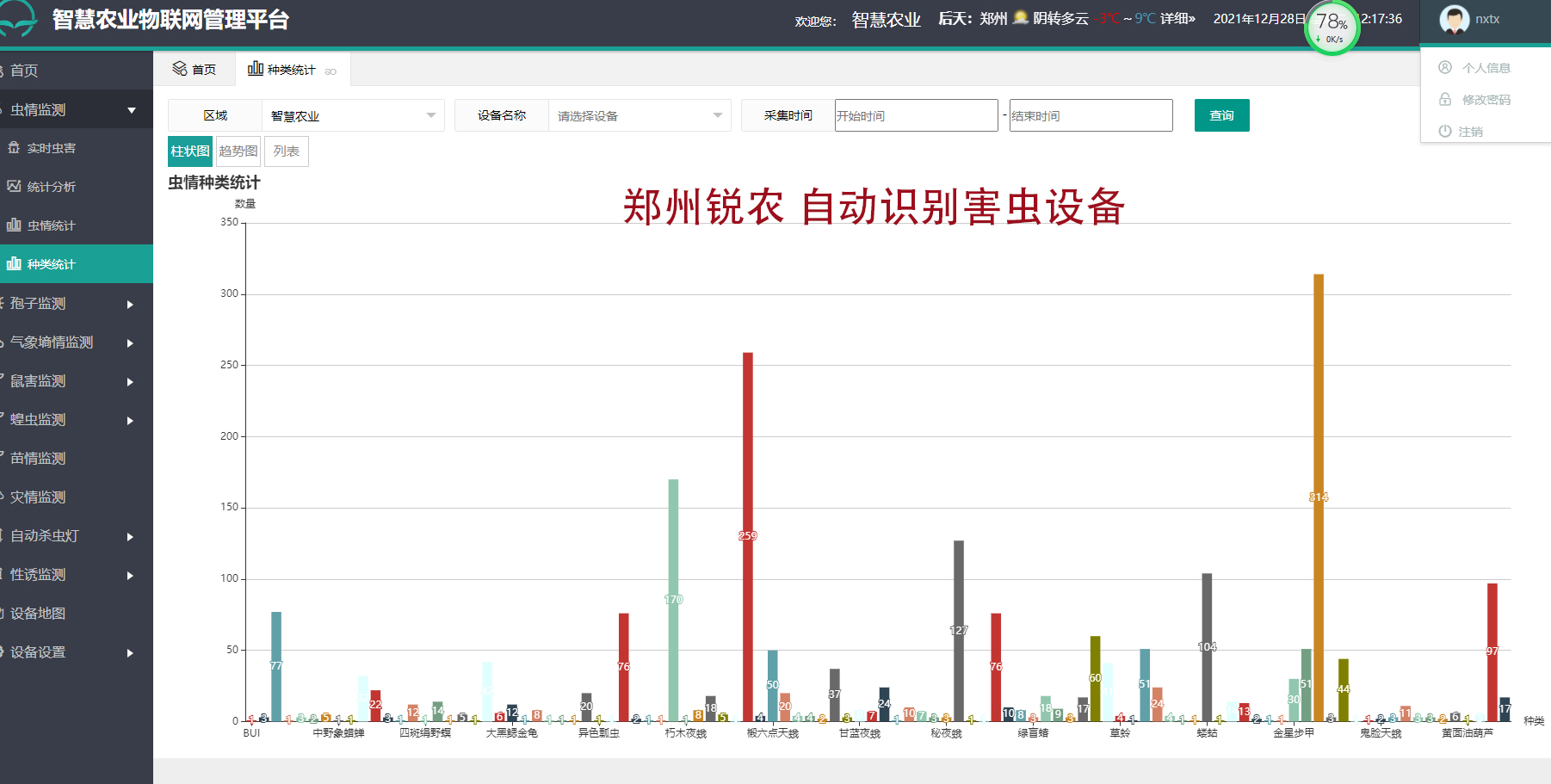Click the orange 314 bar
Screen dimensions: 1551x784
1319,497
